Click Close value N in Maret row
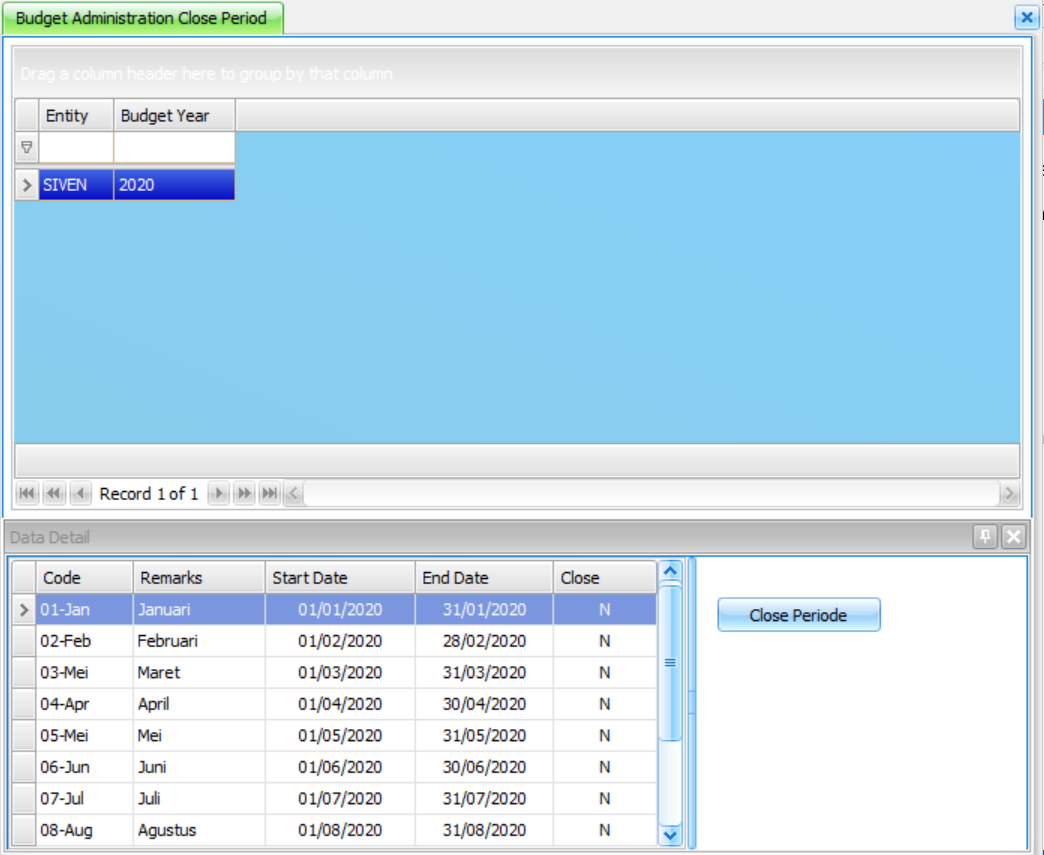The image size is (1044, 855). pyautogui.click(x=605, y=673)
